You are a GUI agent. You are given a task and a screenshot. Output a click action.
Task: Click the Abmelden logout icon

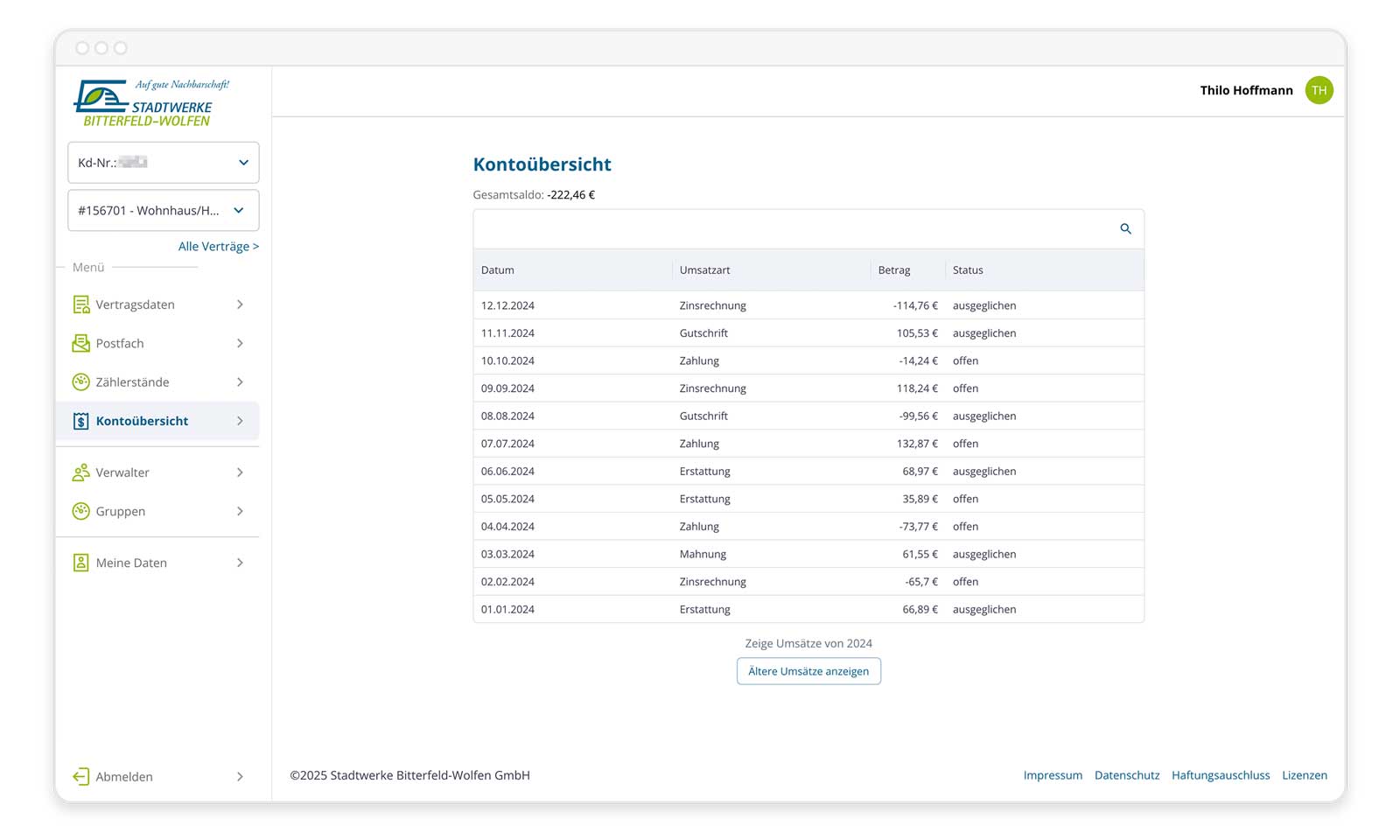80,776
